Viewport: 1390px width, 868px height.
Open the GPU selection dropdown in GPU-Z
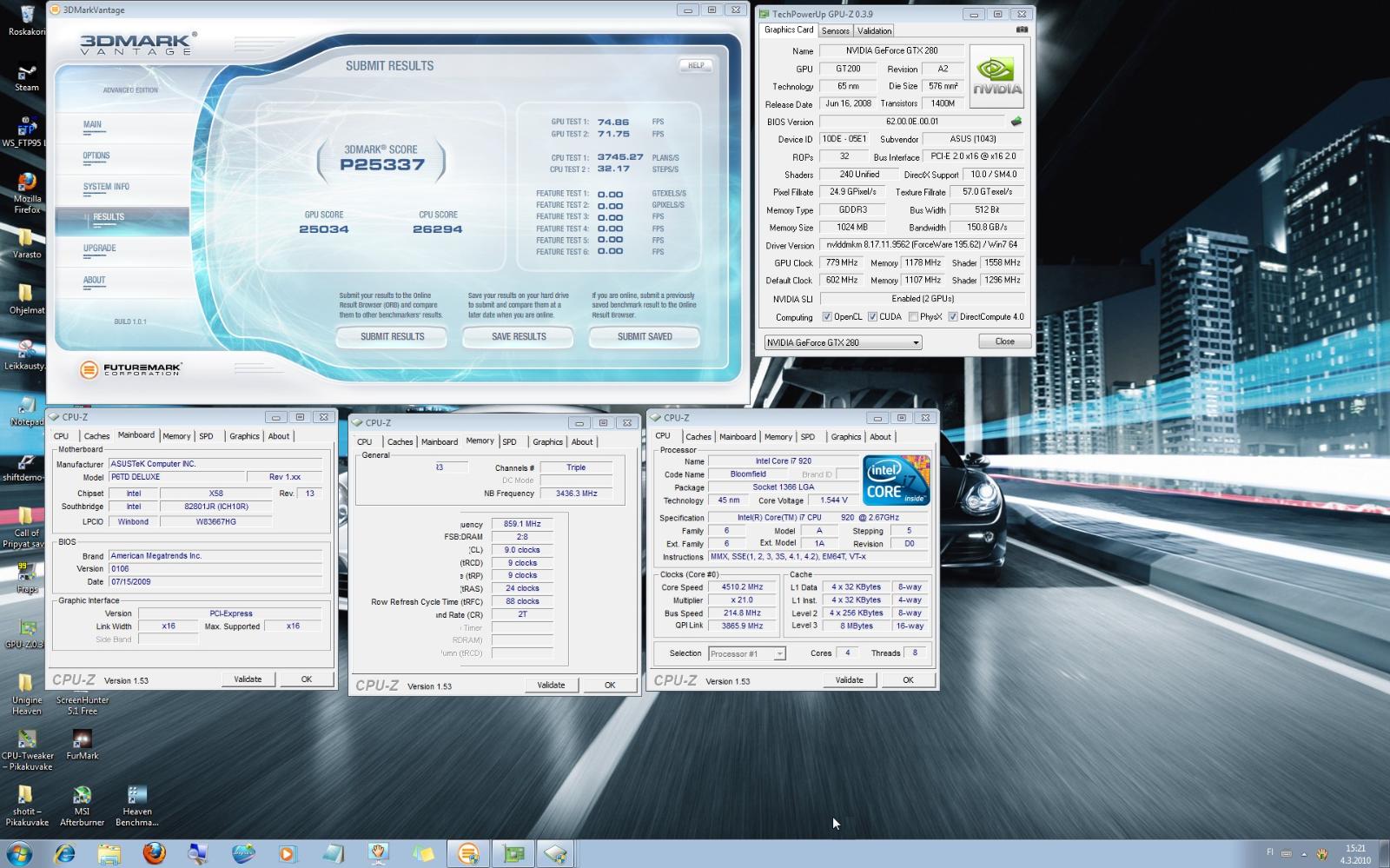click(843, 342)
